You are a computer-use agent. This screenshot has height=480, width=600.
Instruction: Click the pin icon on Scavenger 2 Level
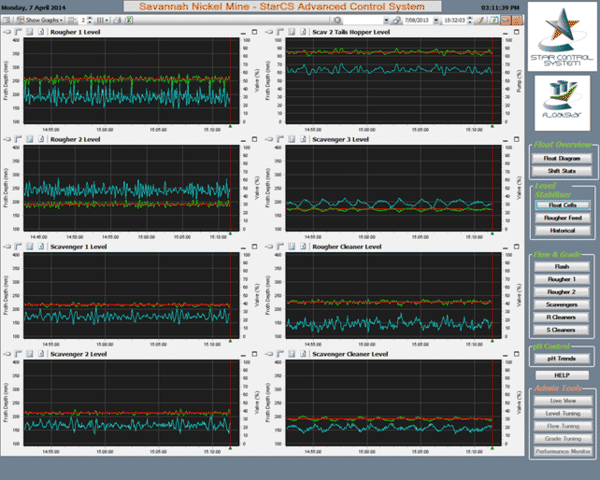tap(7, 354)
